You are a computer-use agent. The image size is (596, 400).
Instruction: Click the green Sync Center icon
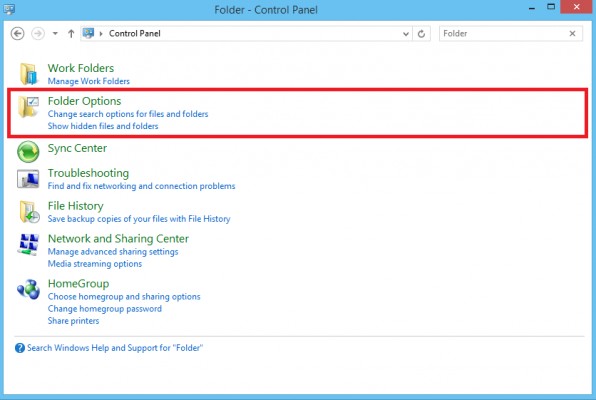click(x=28, y=151)
